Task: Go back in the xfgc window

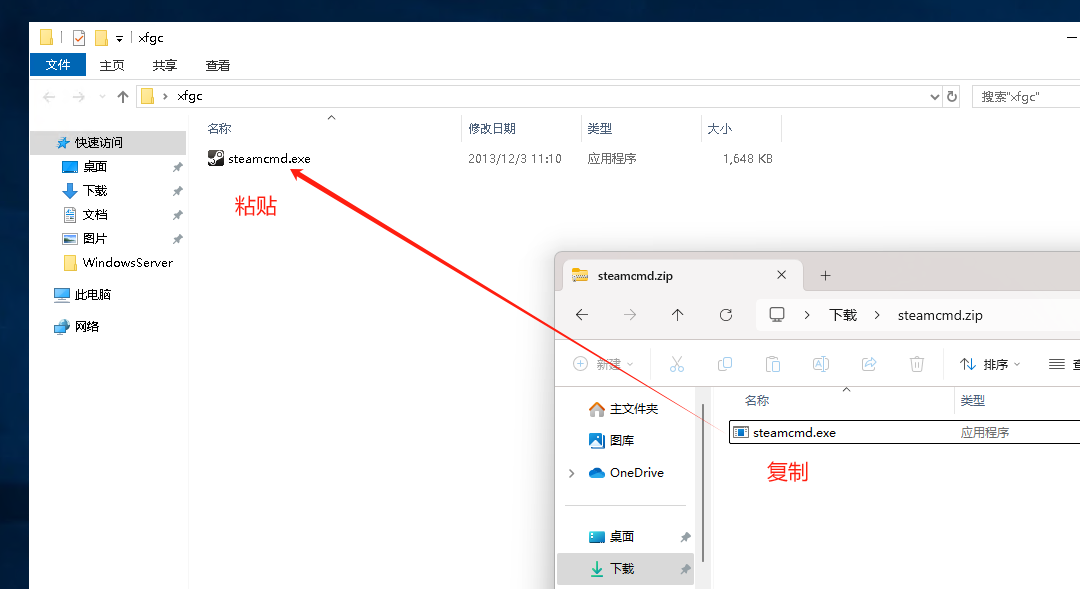Action: pos(49,97)
